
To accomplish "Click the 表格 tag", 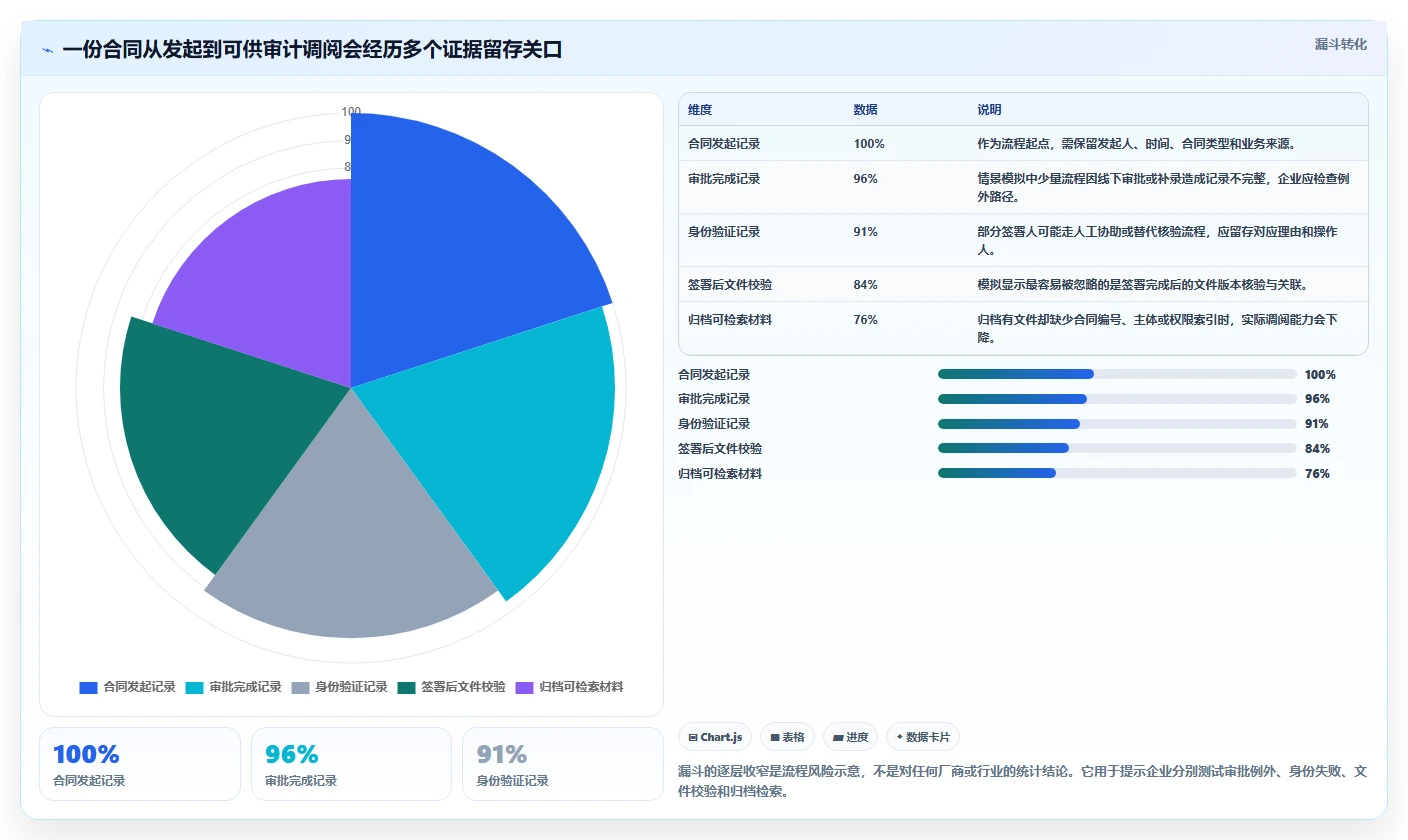I will pyautogui.click(x=788, y=737).
